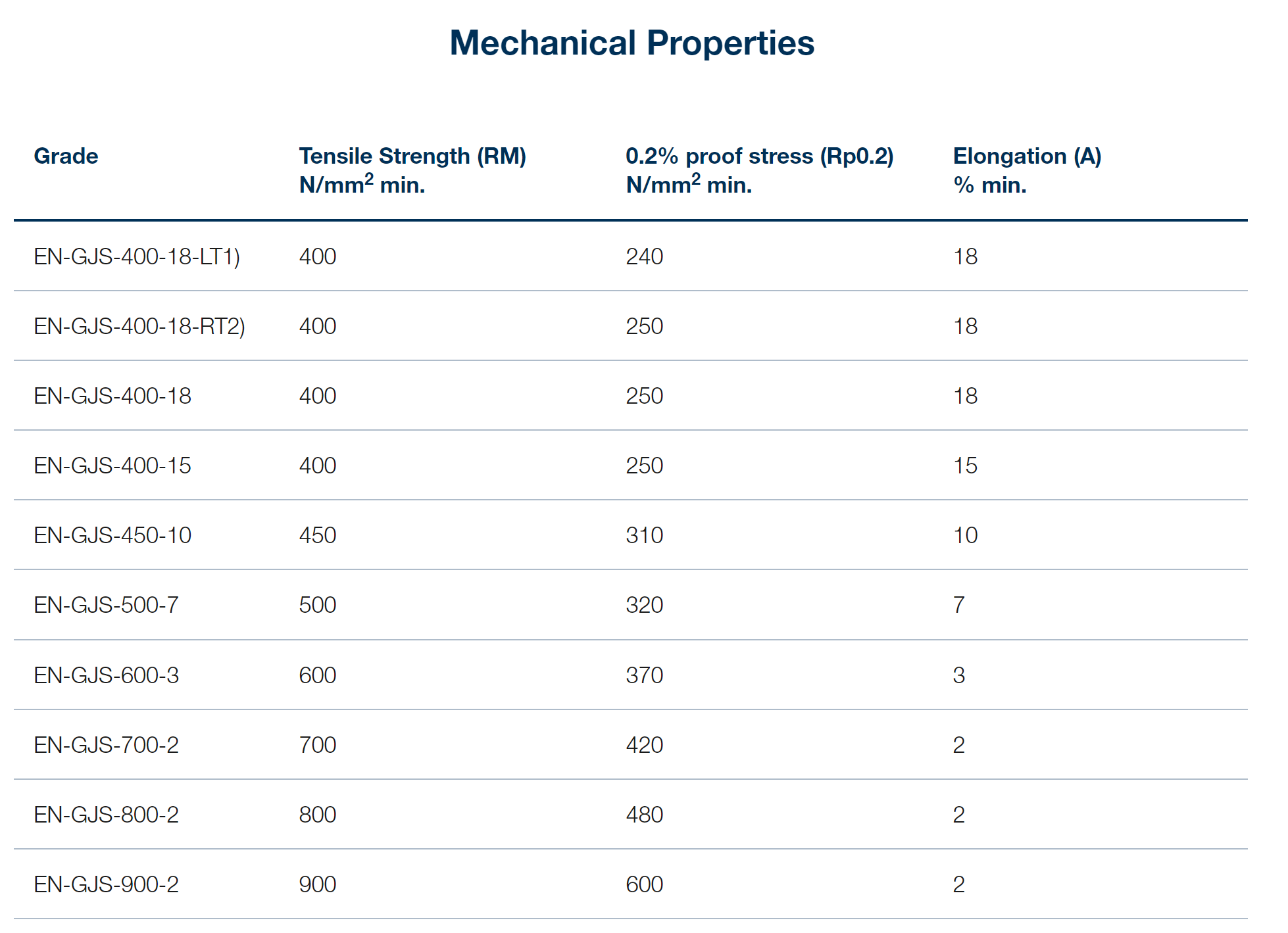Click the Mechanical Properties heading
This screenshot has width=1288, height=933.
click(632, 43)
